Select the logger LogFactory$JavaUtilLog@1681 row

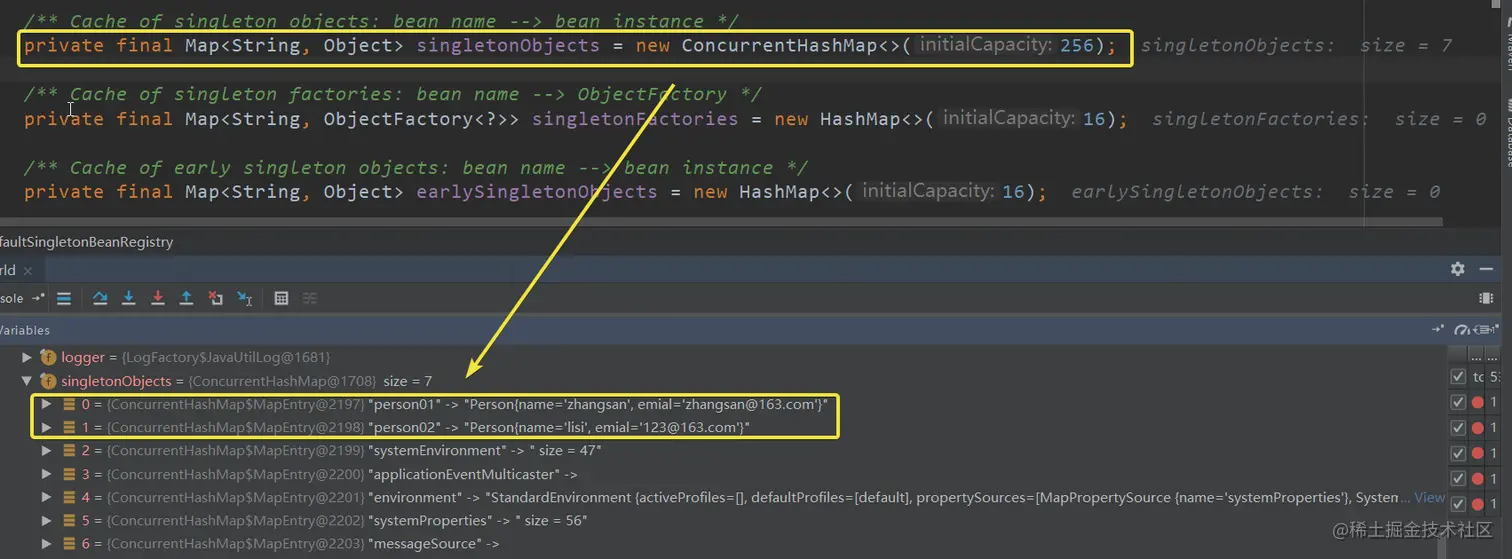tap(195, 357)
